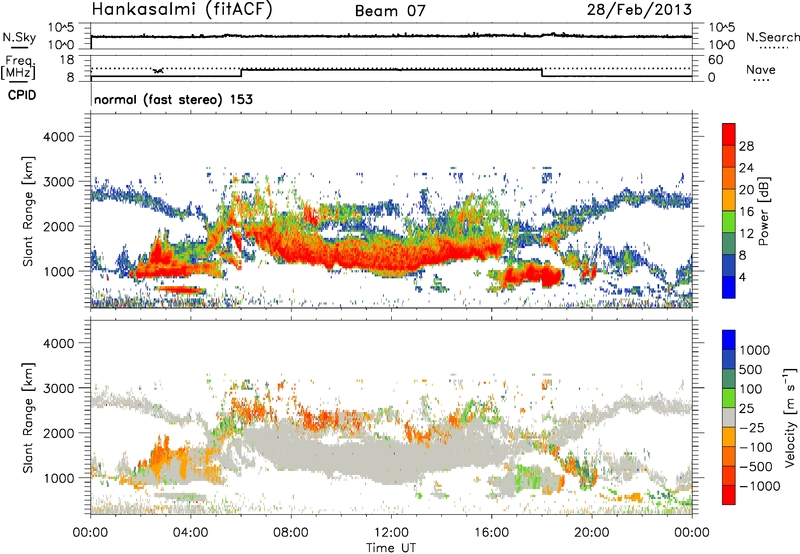This screenshot has width=800, height=554.
Task: Click the '12:00' time tick label
Action: pos(391,533)
